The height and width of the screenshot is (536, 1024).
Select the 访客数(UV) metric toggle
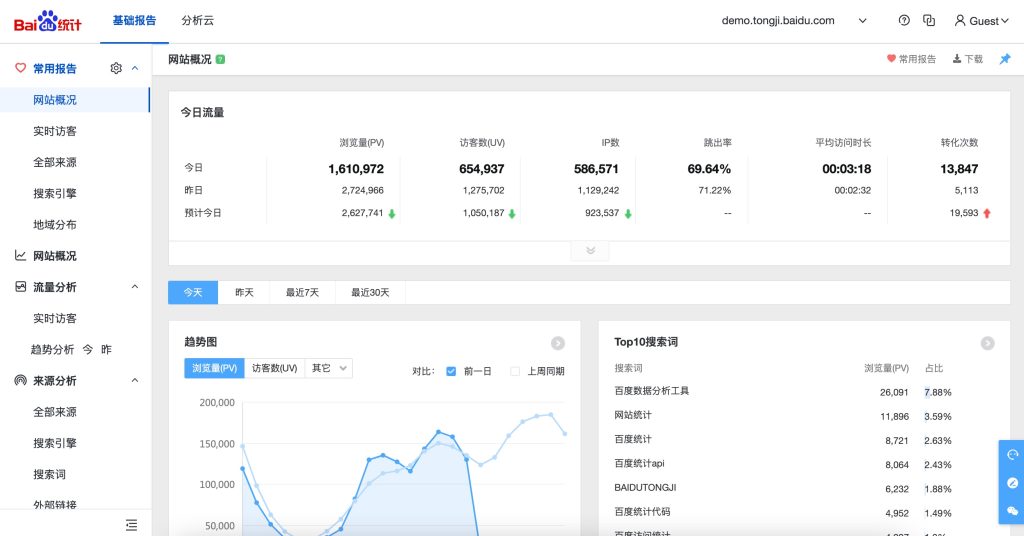274,368
